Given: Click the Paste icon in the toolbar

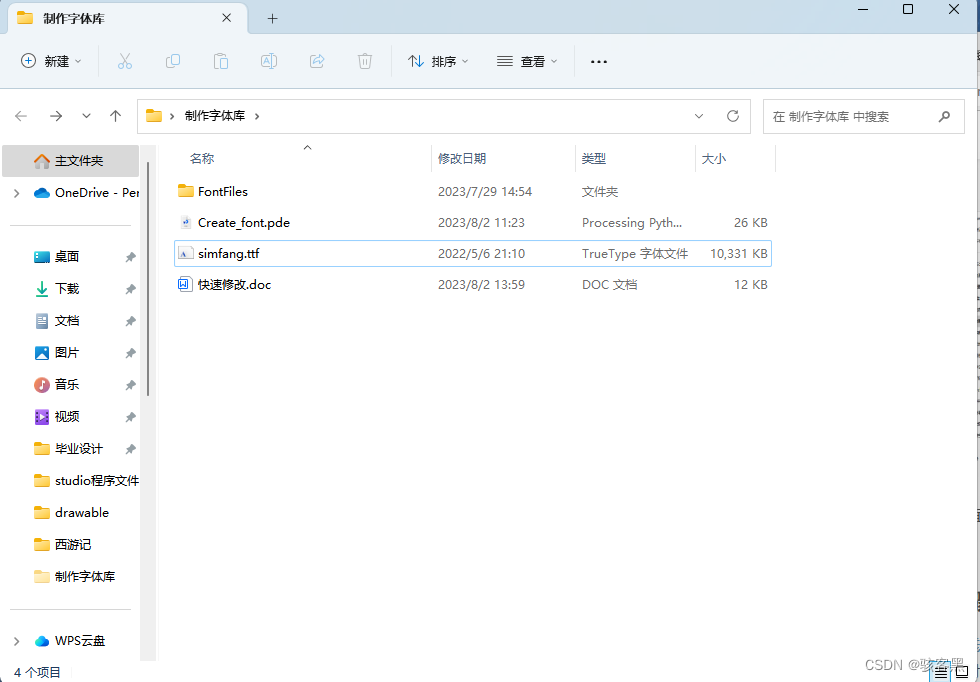Looking at the screenshot, I should click(221, 61).
